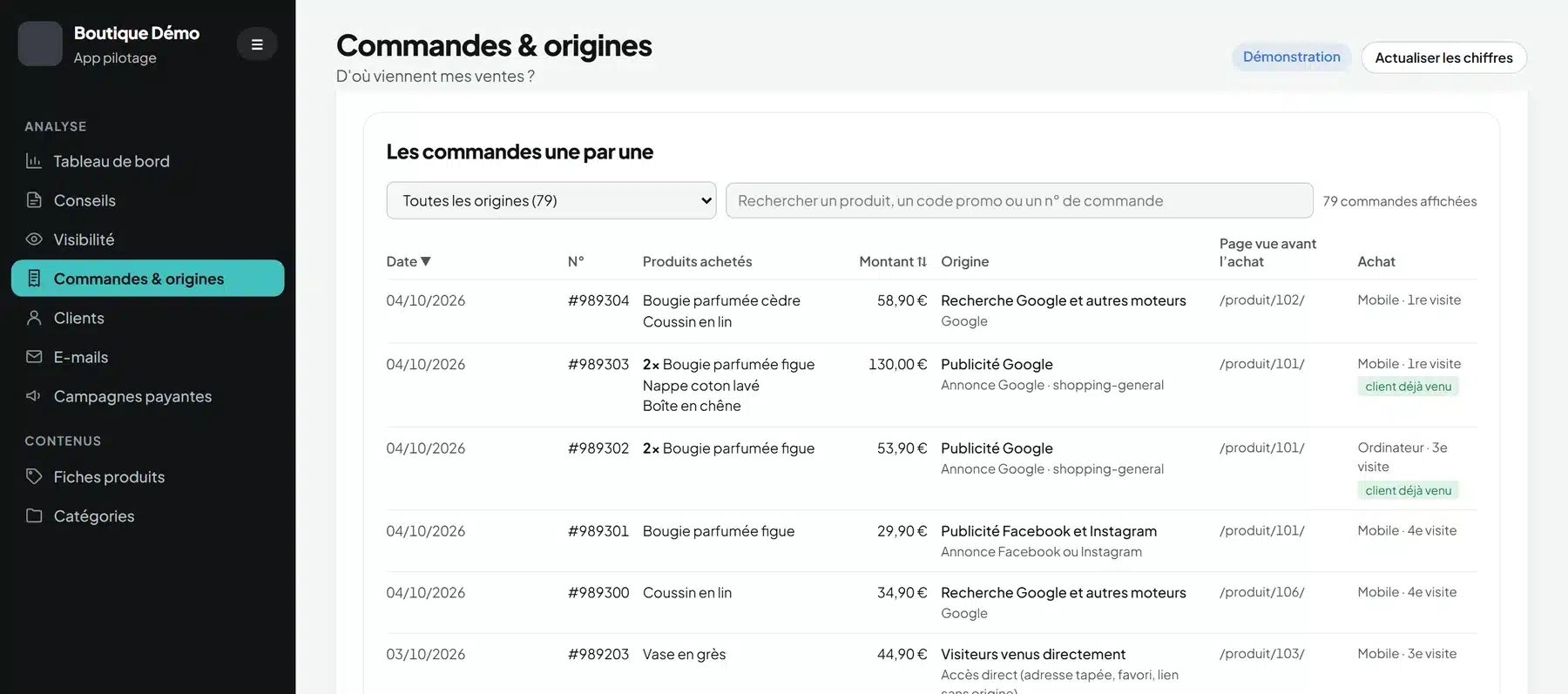Click the Publicité Facebook et Instagram origin
Viewport: 1568px width, 694px height.
(1049, 531)
